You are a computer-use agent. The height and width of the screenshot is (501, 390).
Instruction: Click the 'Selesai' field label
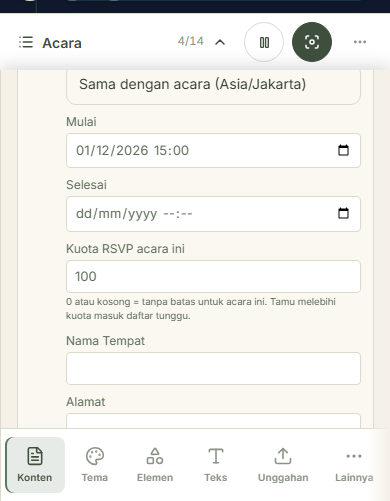86,185
